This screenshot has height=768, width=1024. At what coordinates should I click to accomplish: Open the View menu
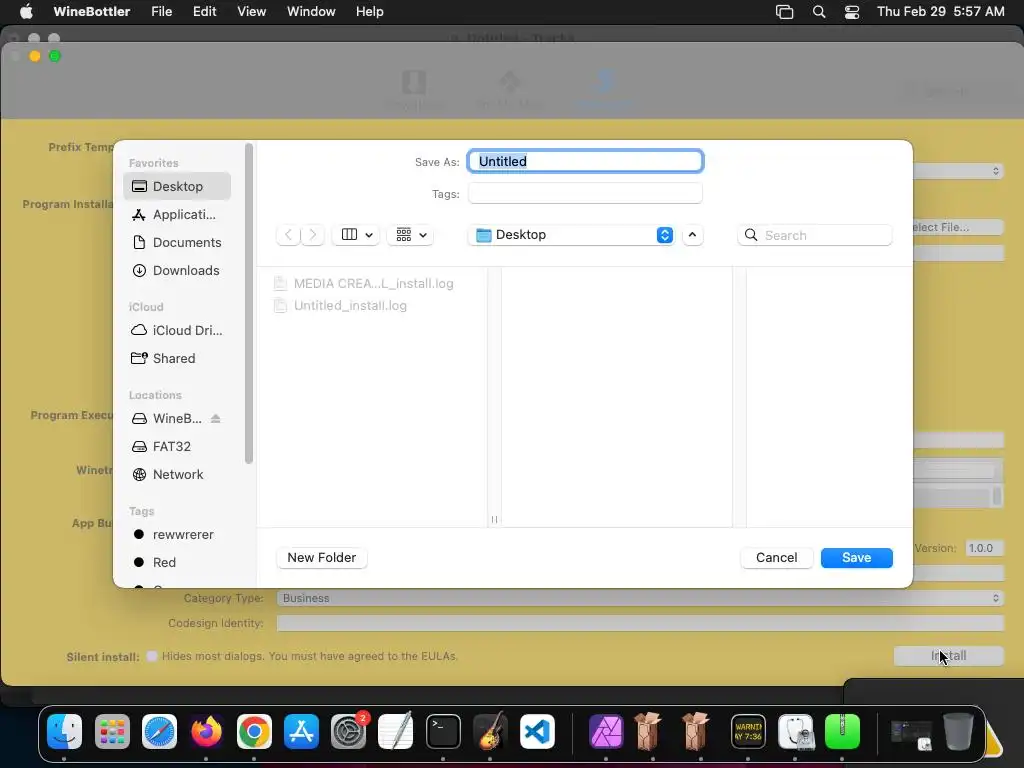pyautogui.click(x=251, y=12)
